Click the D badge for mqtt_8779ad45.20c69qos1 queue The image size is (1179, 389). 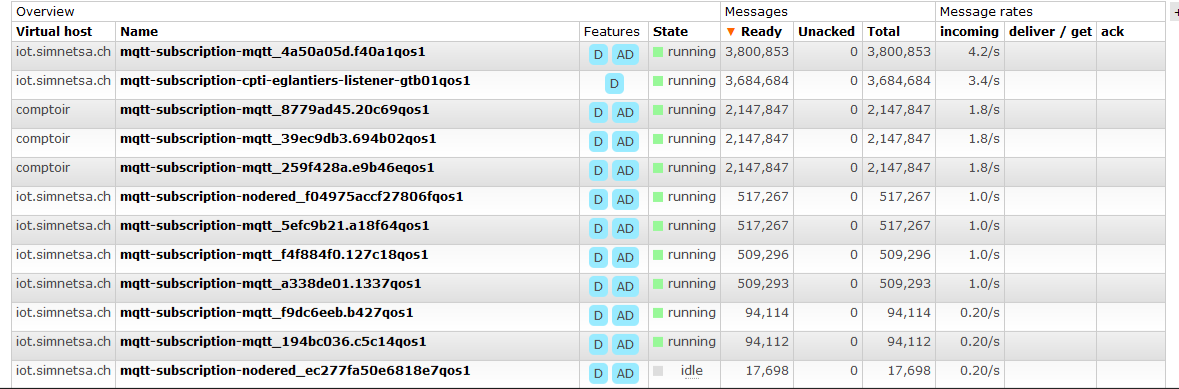pos(599,113)
